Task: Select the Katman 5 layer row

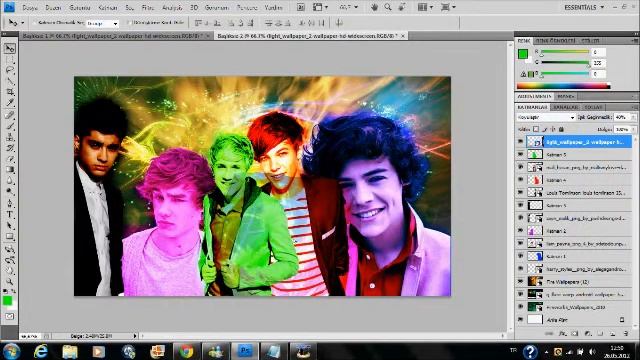Action: 573,154
